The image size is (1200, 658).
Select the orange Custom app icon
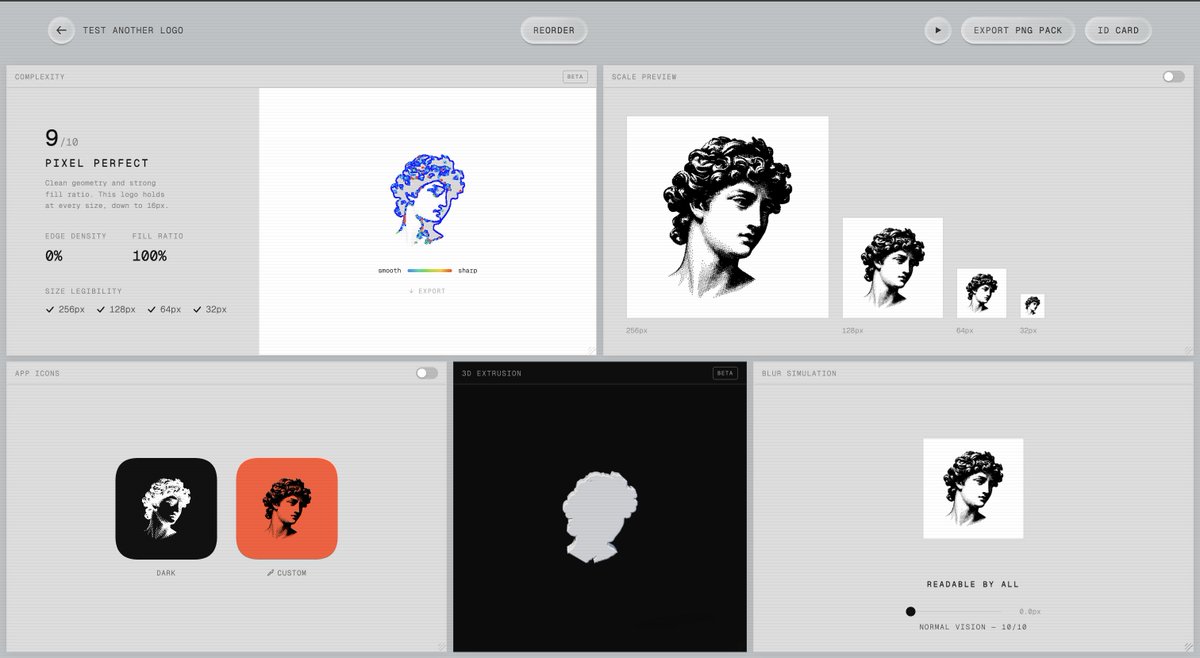point(287,508)
